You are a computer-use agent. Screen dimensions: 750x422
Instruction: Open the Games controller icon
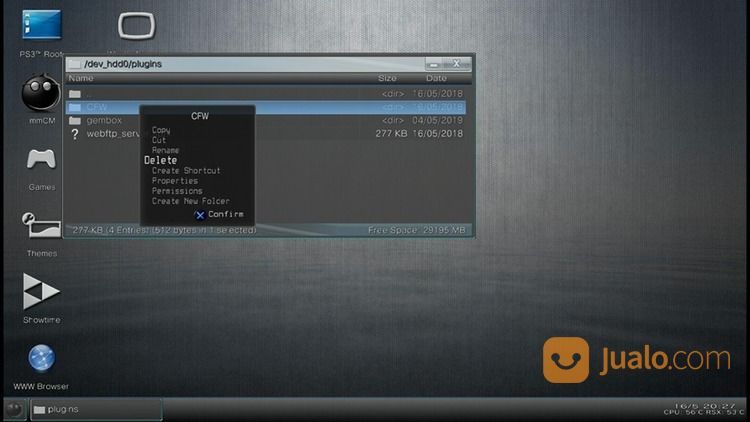pos(41,160)
